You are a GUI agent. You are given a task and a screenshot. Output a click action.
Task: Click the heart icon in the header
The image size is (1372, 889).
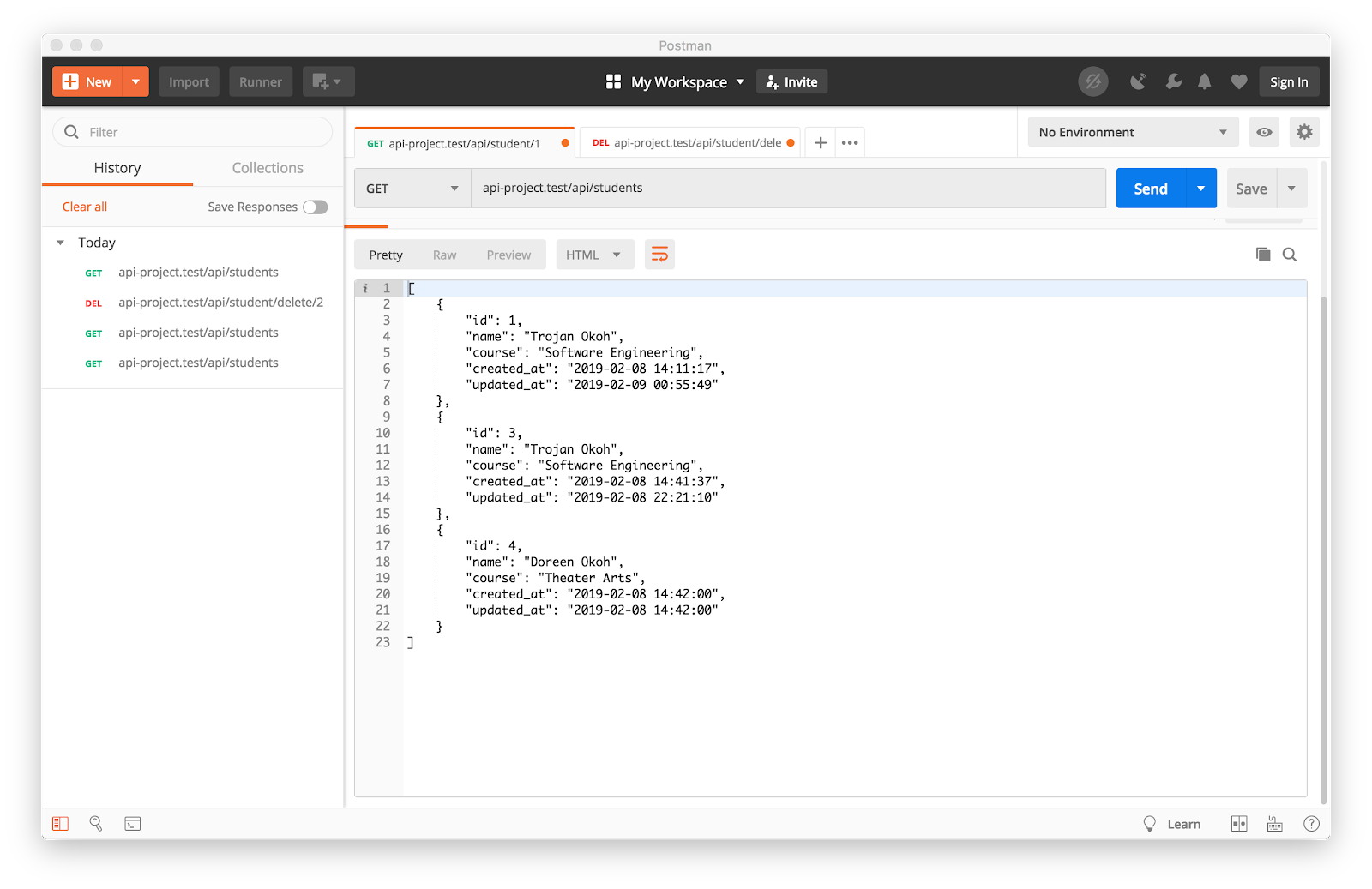coord(1238,82)
